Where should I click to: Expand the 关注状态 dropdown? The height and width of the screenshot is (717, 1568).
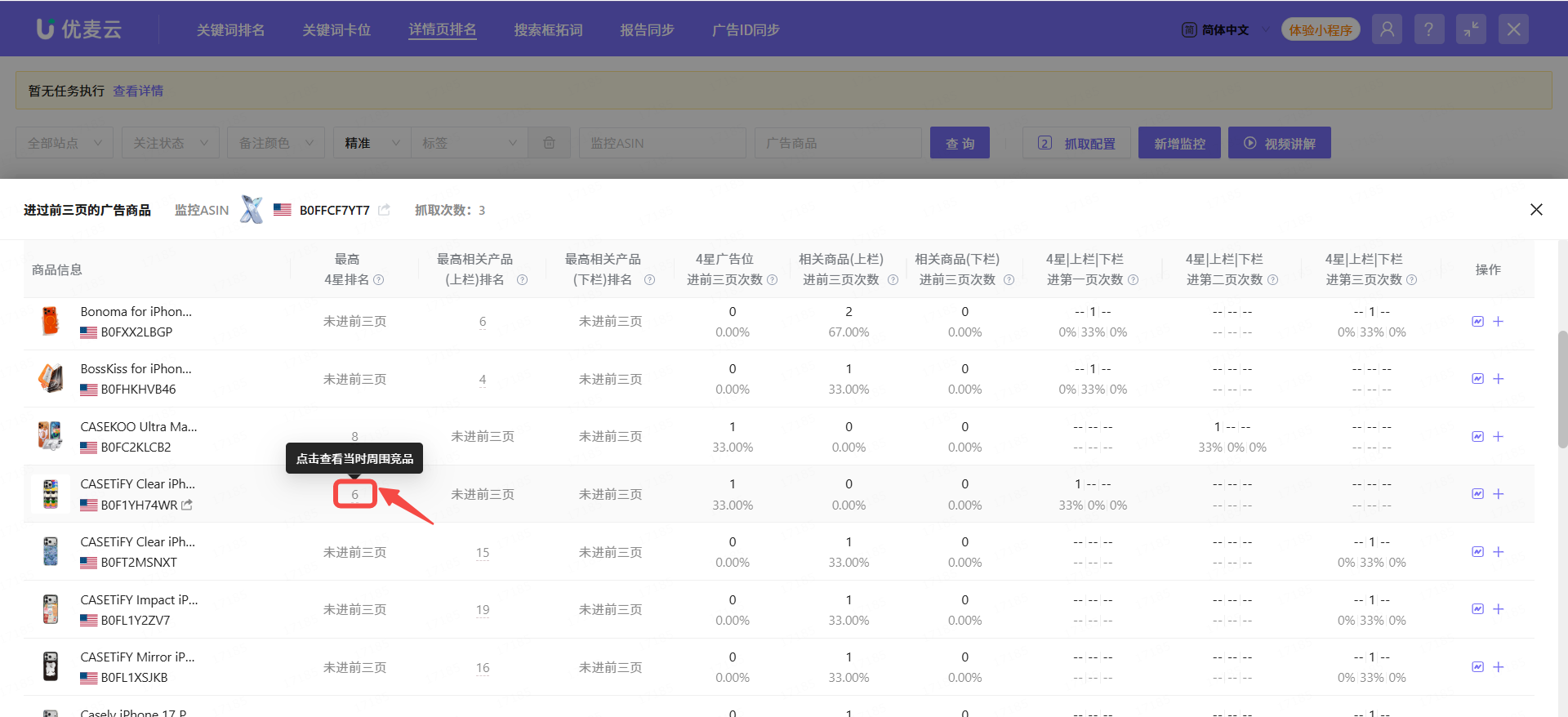pyautogui.click(x=171, y=143)
